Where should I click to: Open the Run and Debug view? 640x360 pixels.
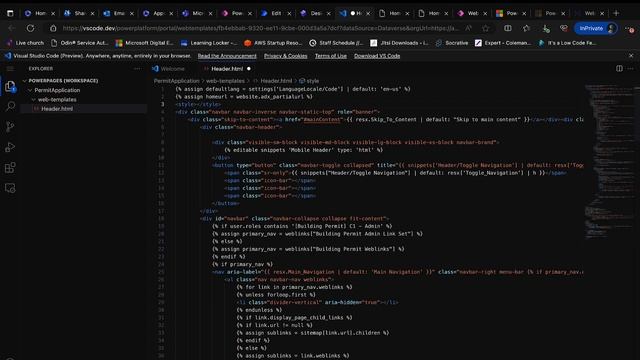click(10, 147)
